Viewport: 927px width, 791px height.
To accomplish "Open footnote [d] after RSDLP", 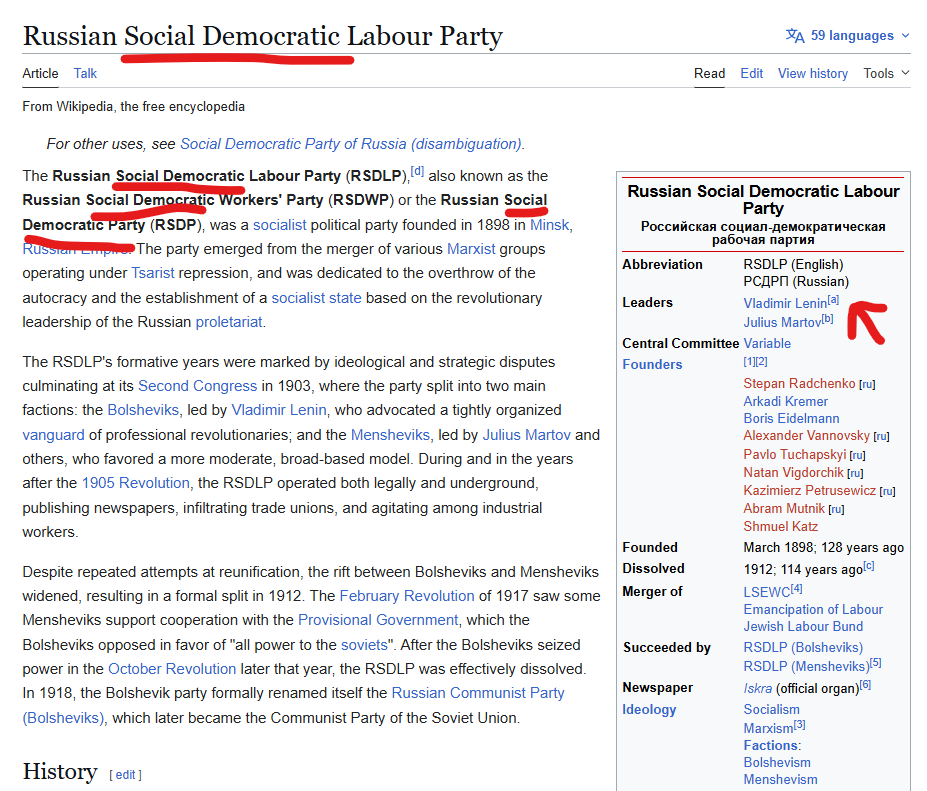I will point(417,171).
